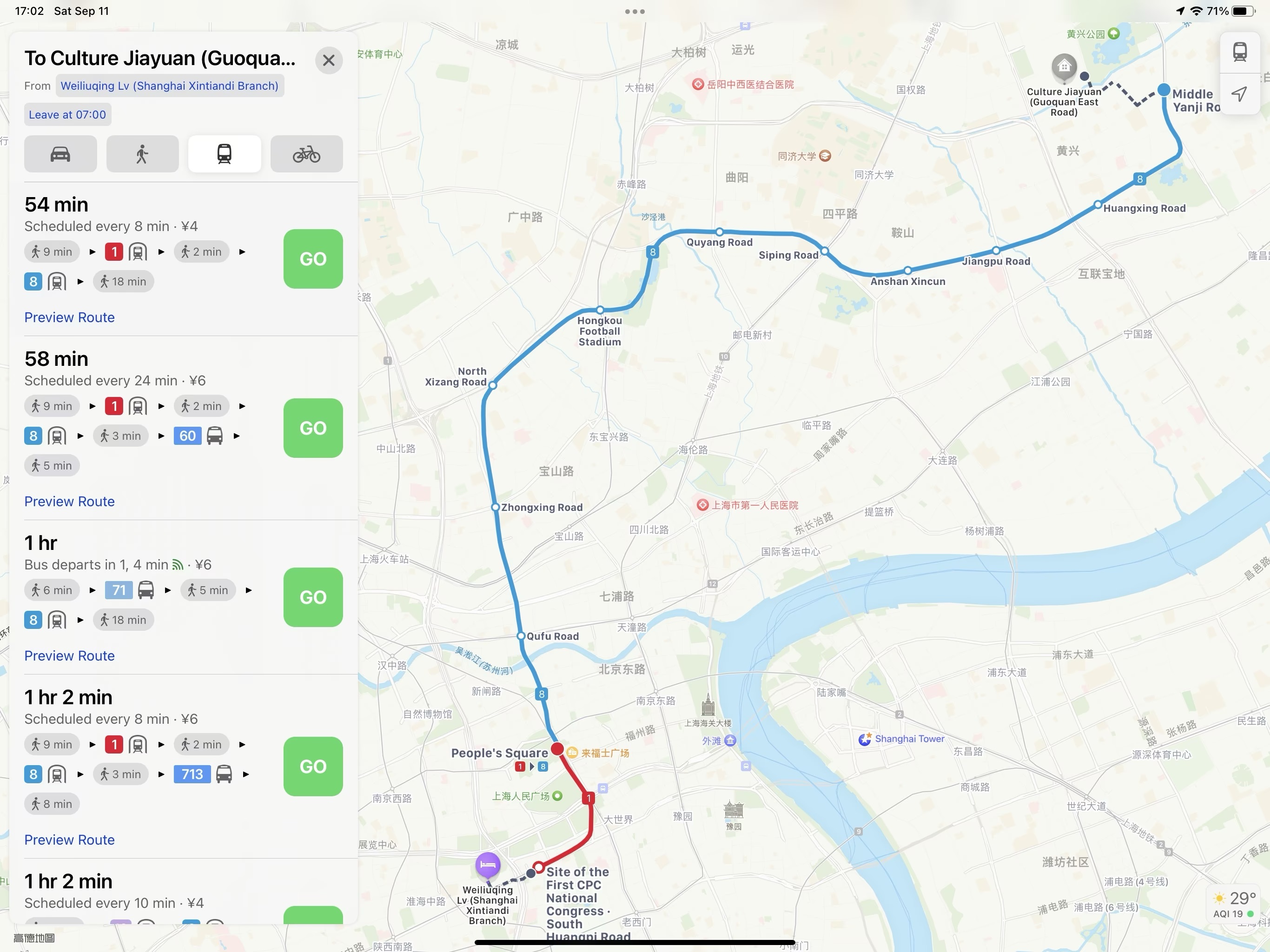Start the 54 min route with GO
Screen dimensions: 1270x952
pyautogui.click(x=313, y=259)
